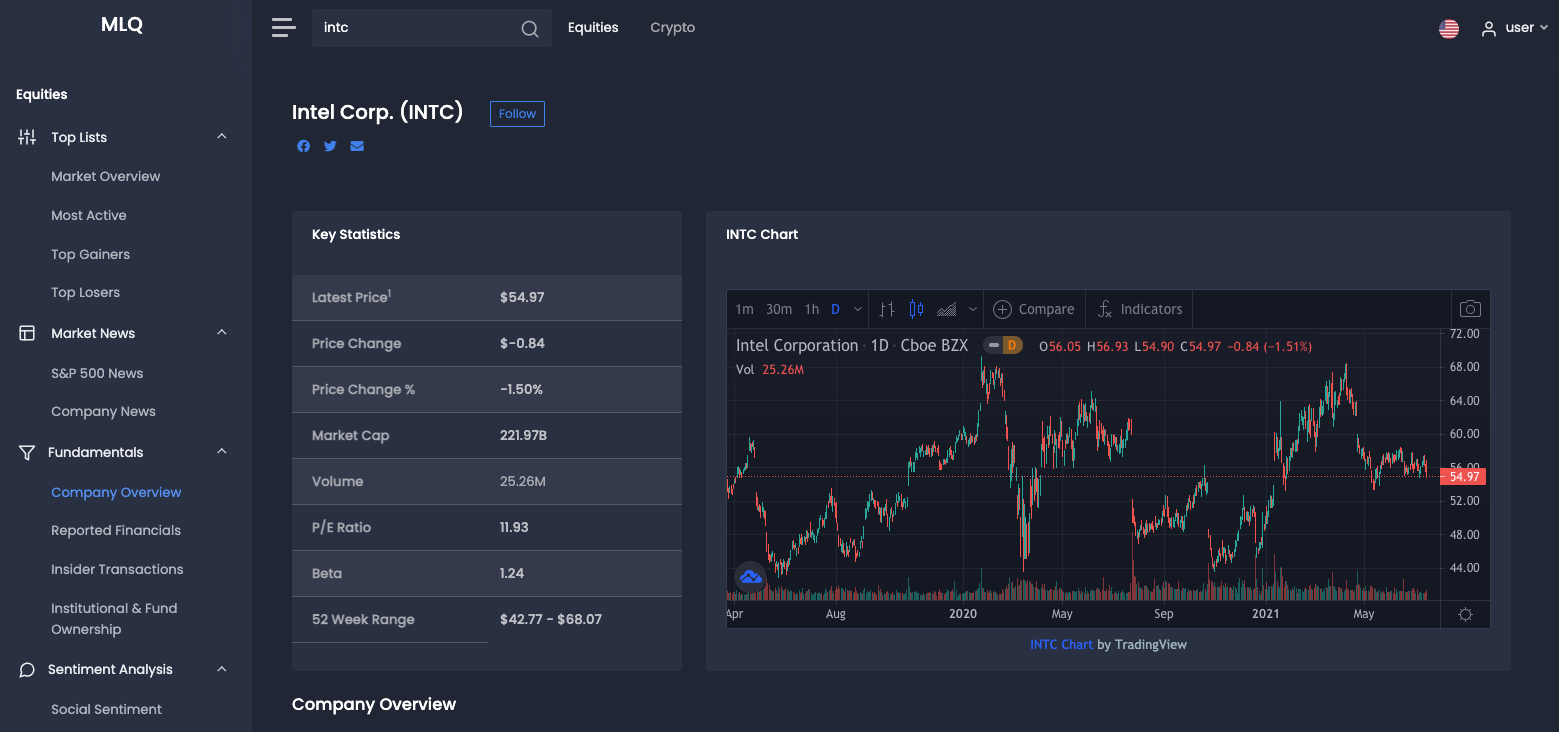Open Social Sentiment page
This screenshot has width=1559, height=732.
coord(106,709)
